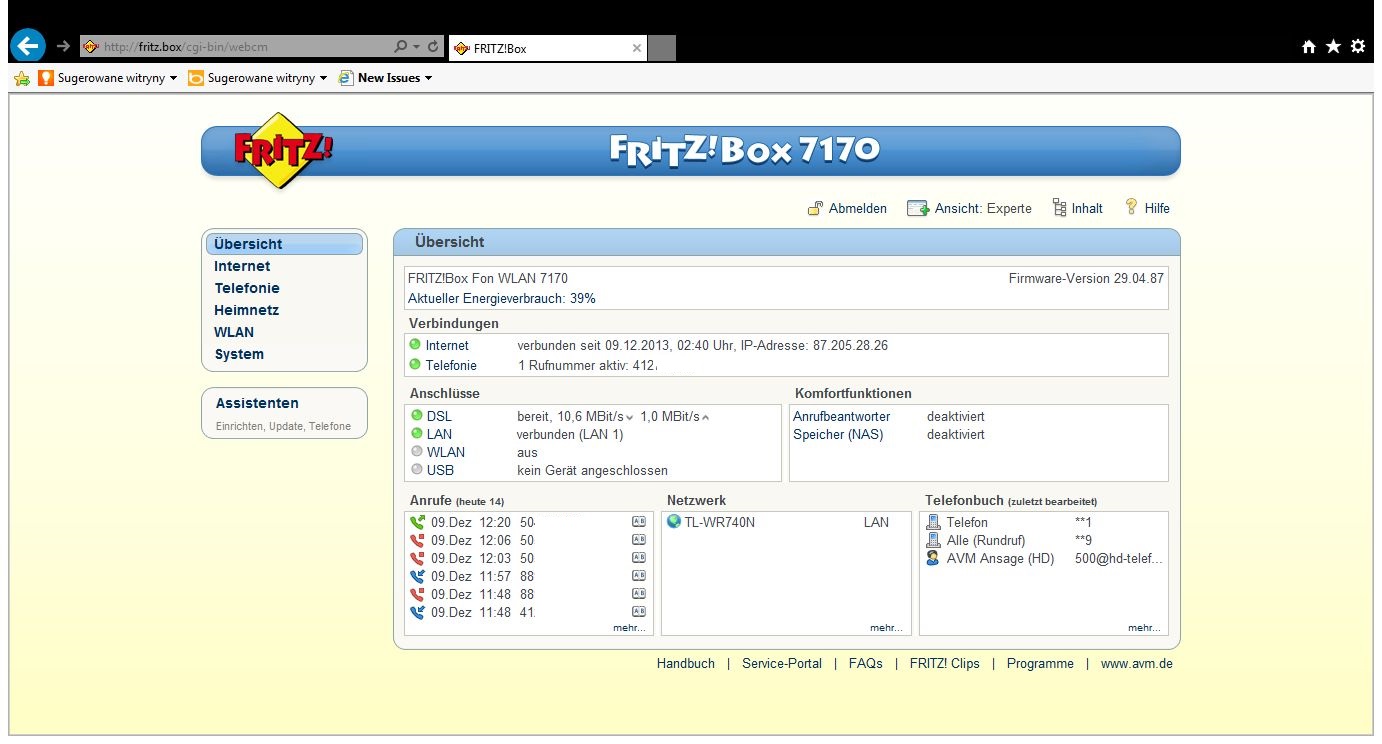The height and width of the screenshot is (744, 1382).
Task: Open the address bar search dropdown arrow
Action: click(x=416, y=46)
